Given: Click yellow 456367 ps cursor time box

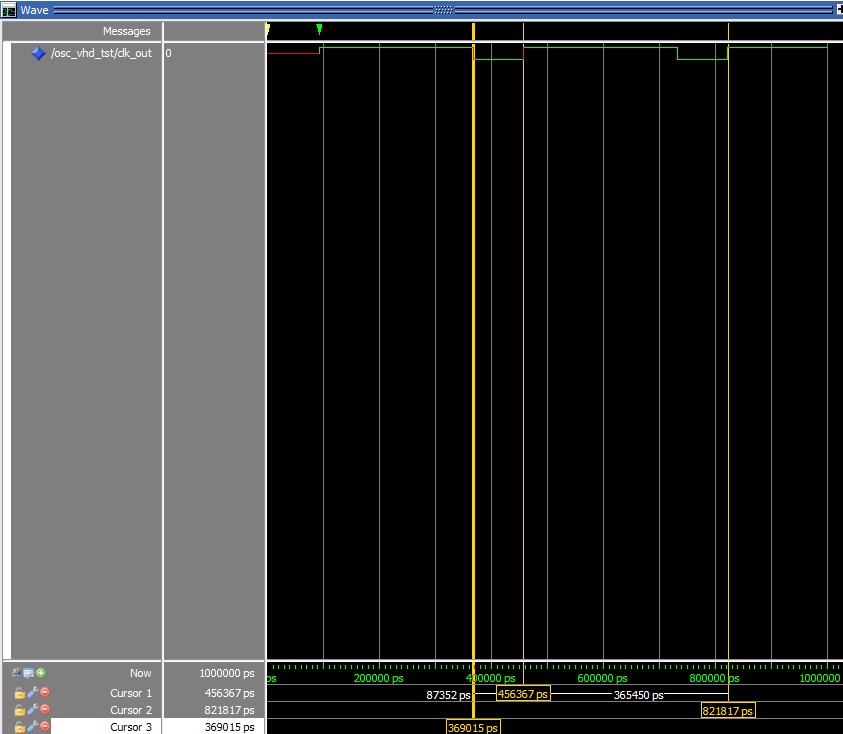Looking at the screenshot, I should point(523,694).
